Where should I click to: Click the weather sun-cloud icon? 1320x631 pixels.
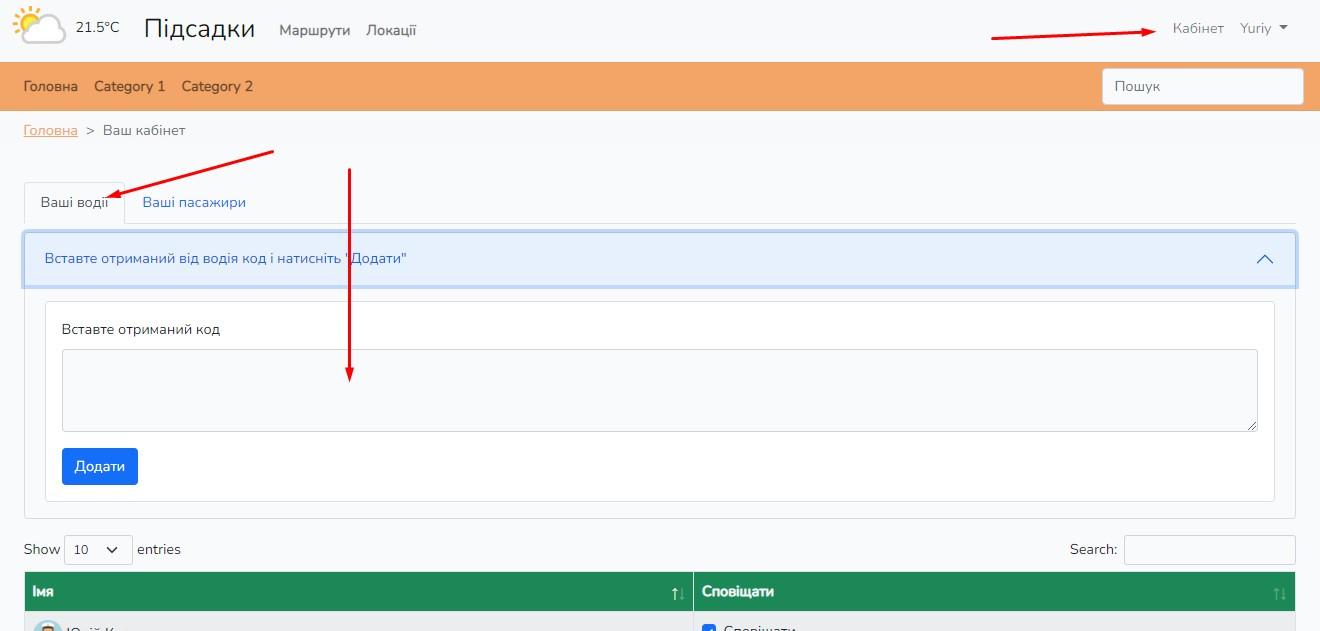[40, 26]
